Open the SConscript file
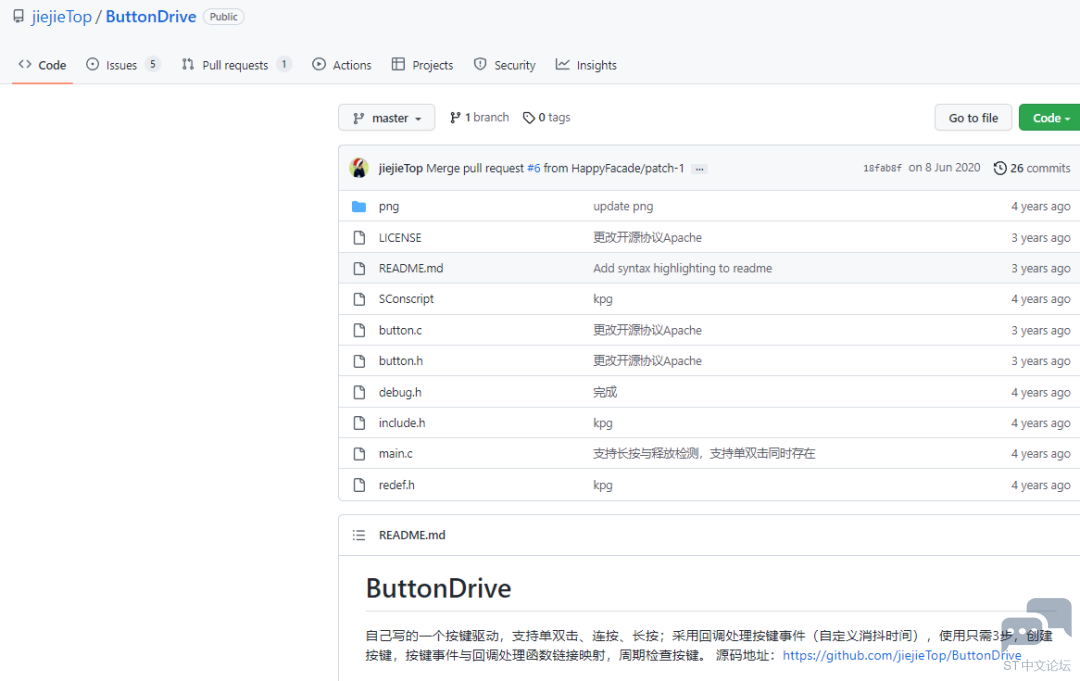This screenshot has width=1080, height=681. (x=406, y=299)
